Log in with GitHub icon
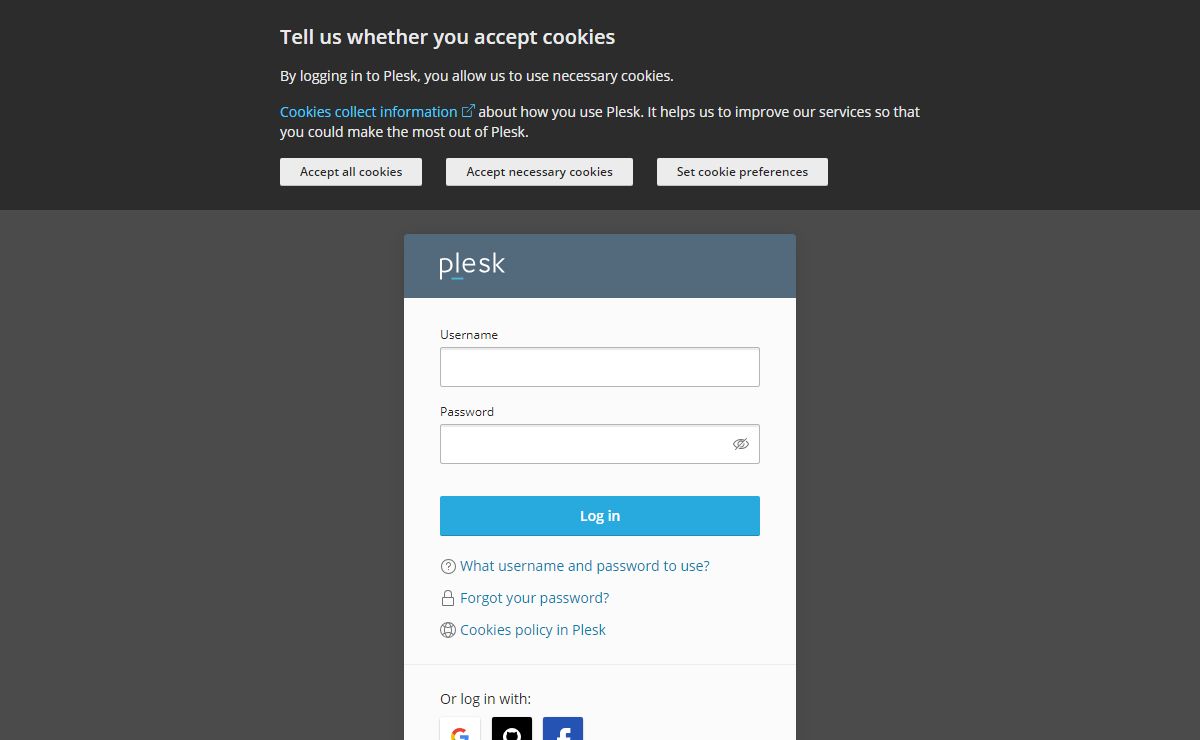Image resolution: width=1200 pixels, height=740 pixels. coord(512,732)
